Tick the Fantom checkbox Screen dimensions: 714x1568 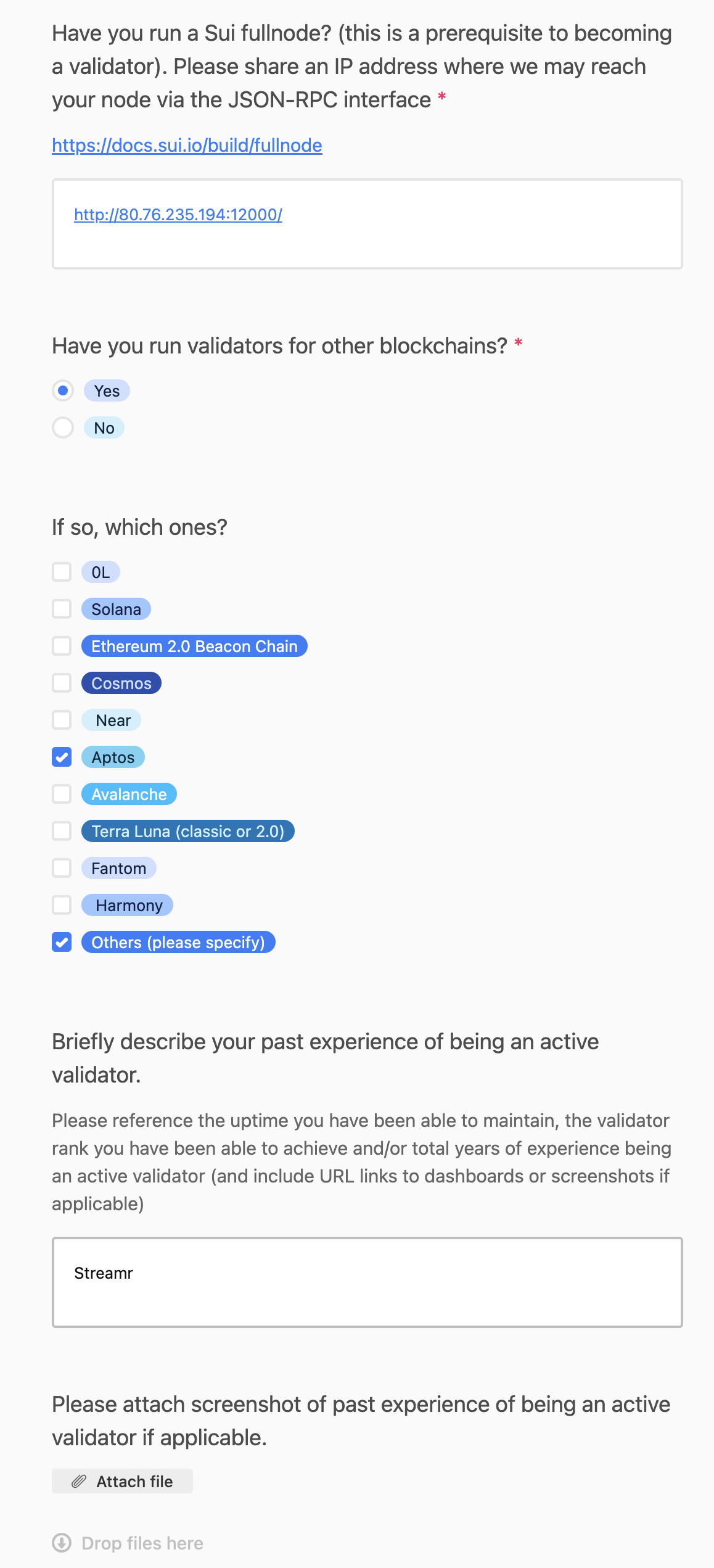point(62,868)
